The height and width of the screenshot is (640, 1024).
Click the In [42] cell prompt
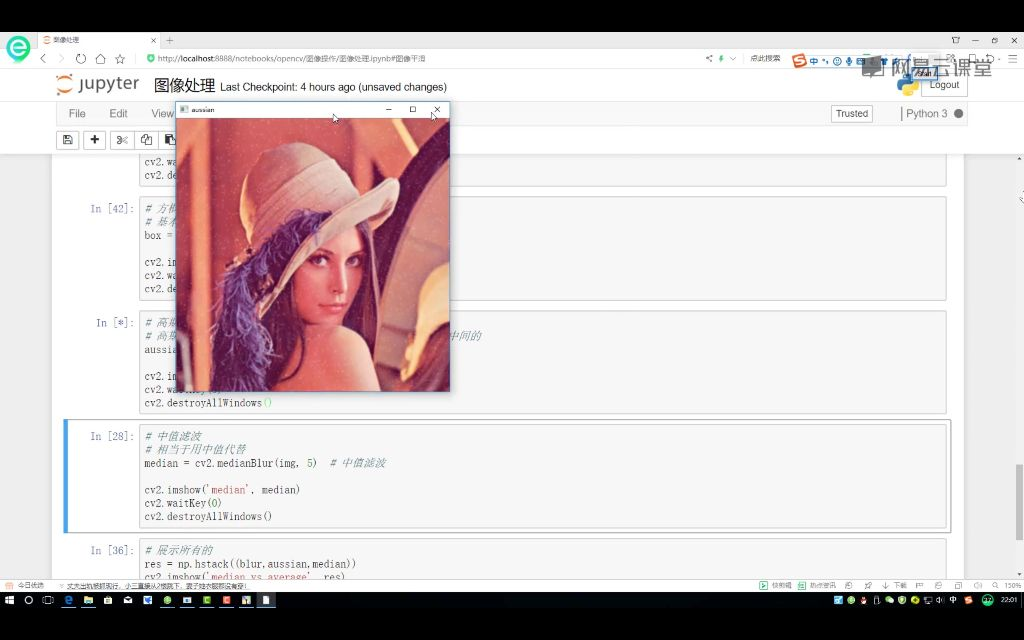click(112, 209)
